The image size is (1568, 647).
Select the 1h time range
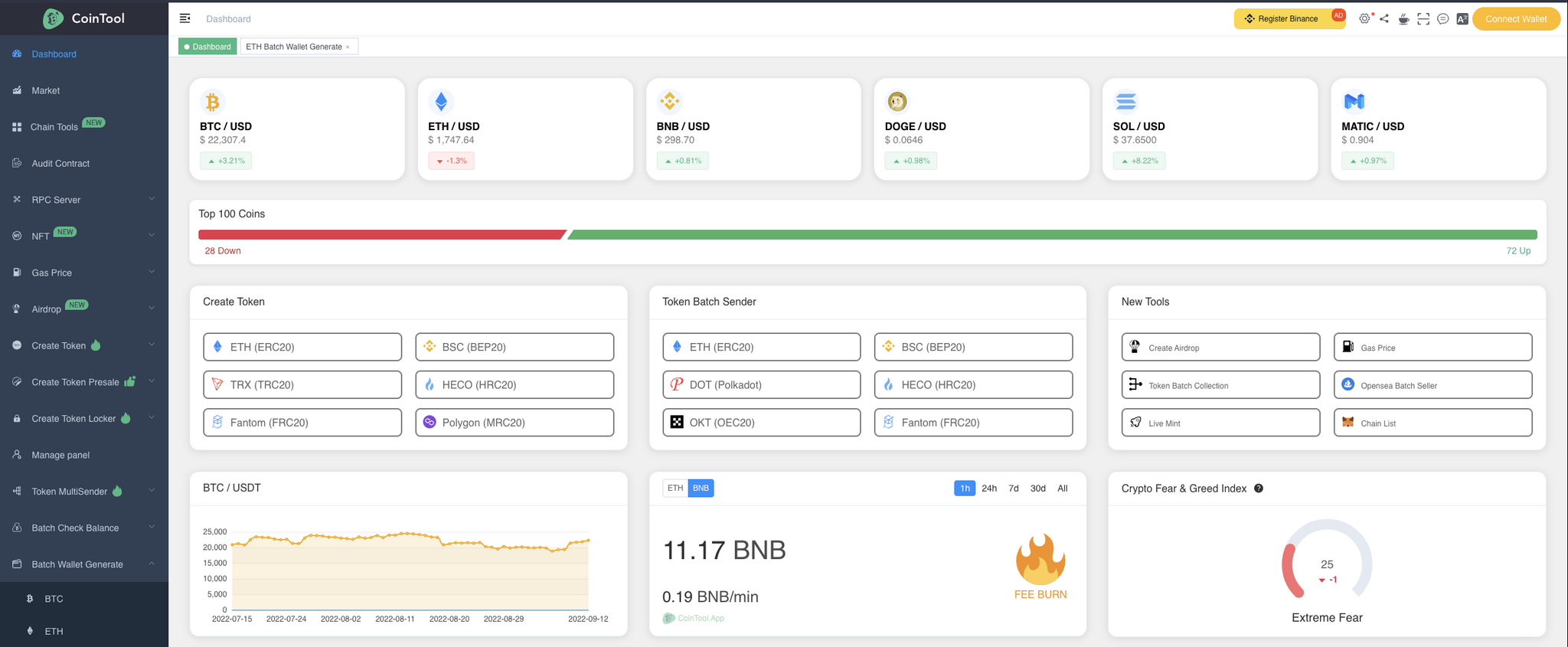pyautogui.click(x=965, y=489)
